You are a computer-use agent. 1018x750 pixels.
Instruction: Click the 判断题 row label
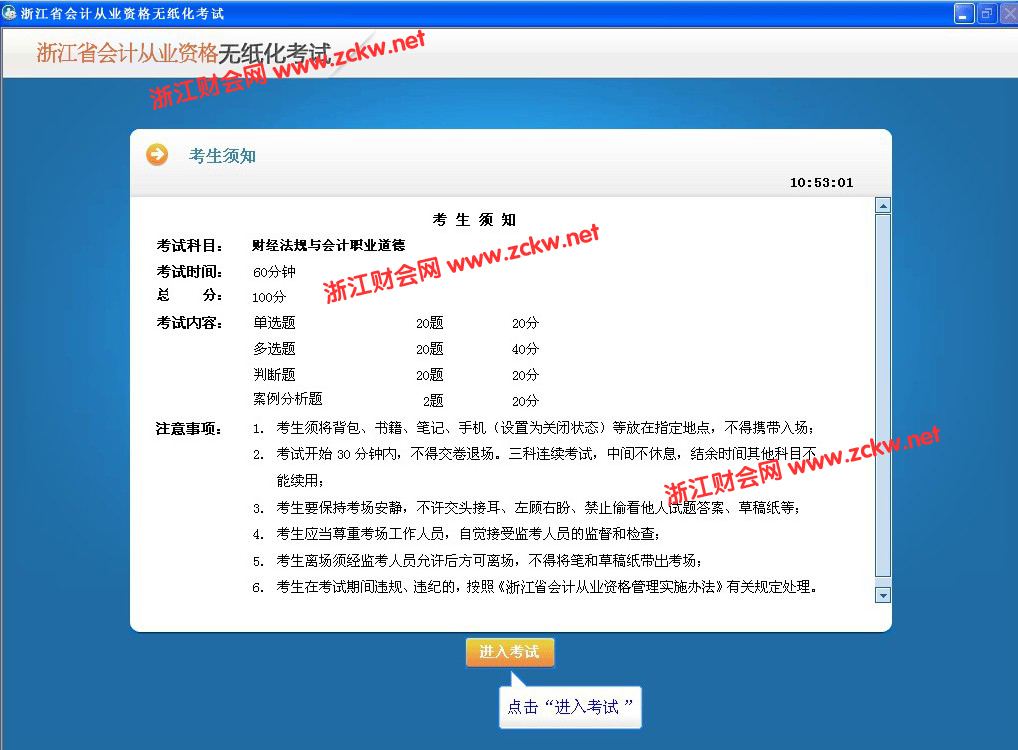[274, 375]
